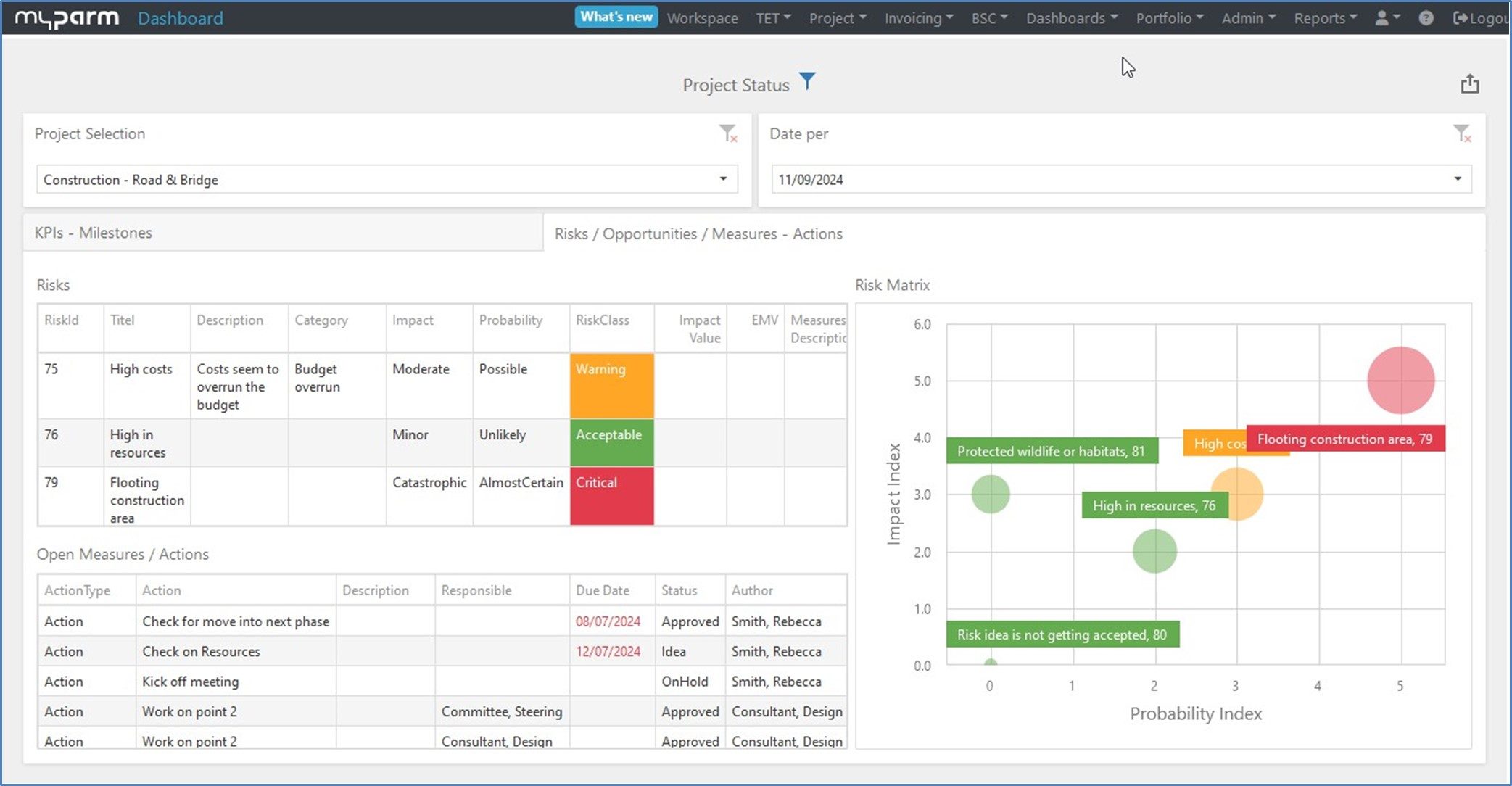Screen dimensions: 1512x786
Task: Click the export/share icon at top right
Action: 1469,84
